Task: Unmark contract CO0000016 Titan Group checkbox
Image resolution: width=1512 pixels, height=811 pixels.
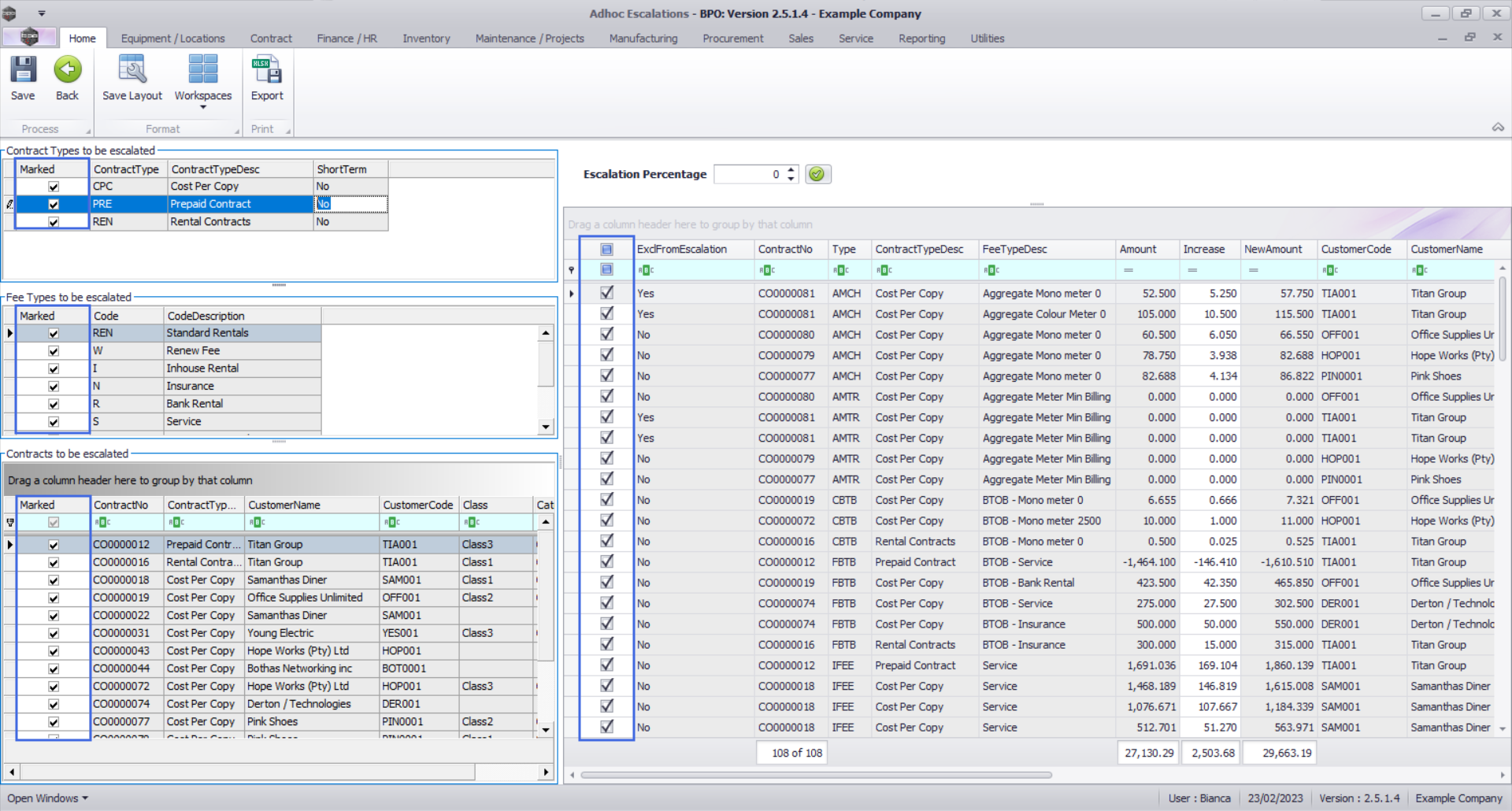Action: [54, 562]
